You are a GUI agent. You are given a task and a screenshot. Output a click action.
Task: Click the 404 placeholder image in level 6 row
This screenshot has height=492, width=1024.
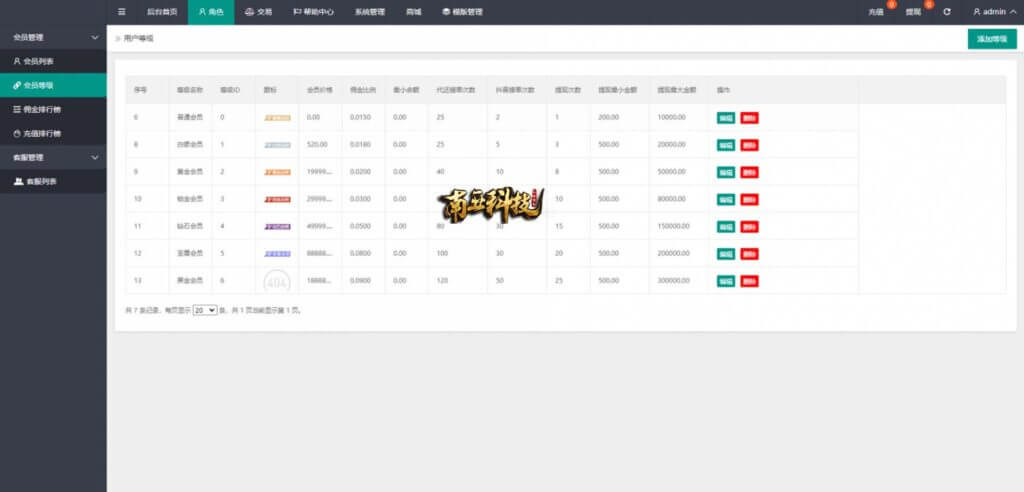tap(277, 282)
